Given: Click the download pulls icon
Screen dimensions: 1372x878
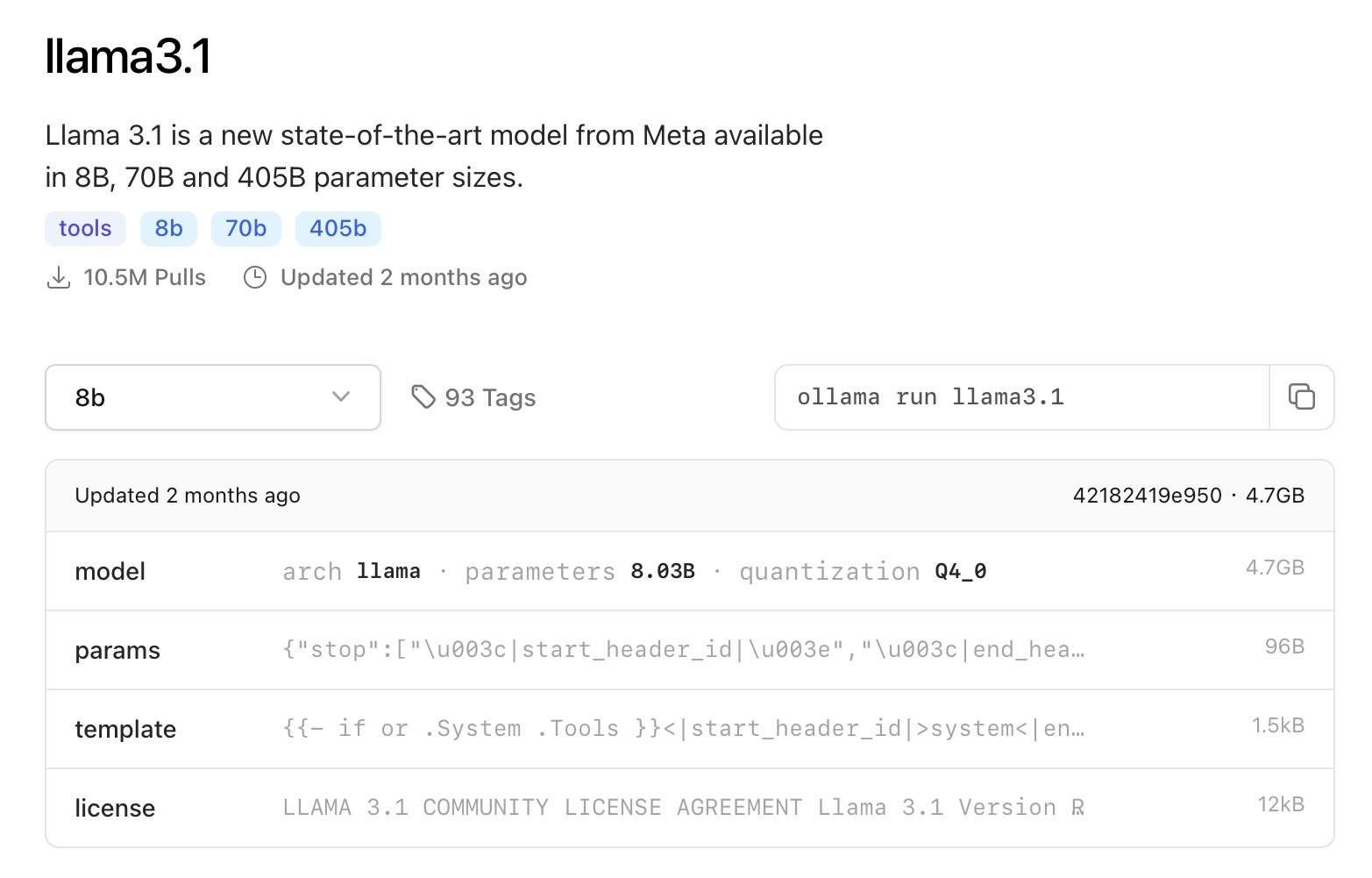Looking at the screenshot, I should [x=59, y=278].
